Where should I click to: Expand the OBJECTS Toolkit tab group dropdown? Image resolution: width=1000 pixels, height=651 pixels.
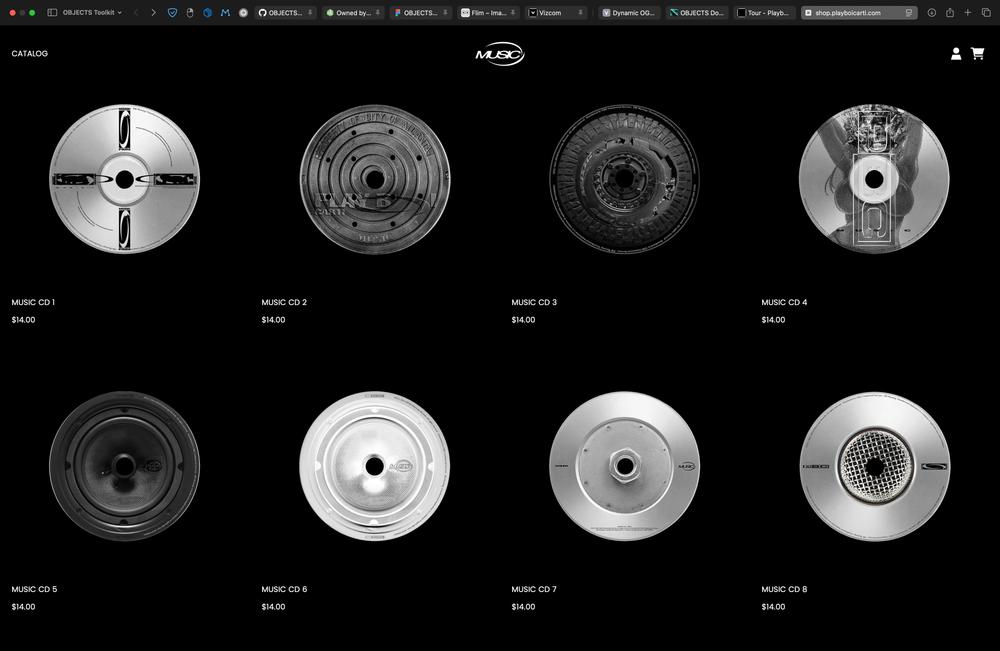click(x=92, y=13)
